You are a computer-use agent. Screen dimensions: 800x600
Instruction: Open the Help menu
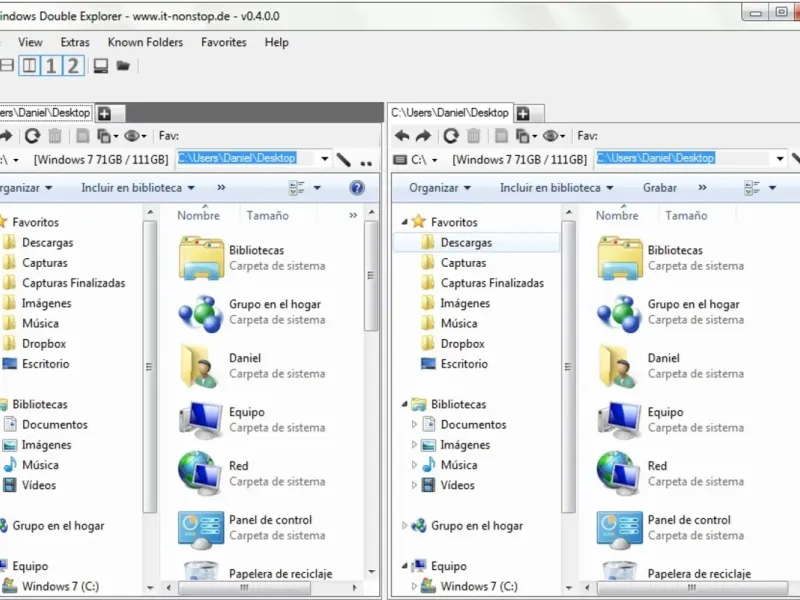pyautogui.click(x=277, y=42)
